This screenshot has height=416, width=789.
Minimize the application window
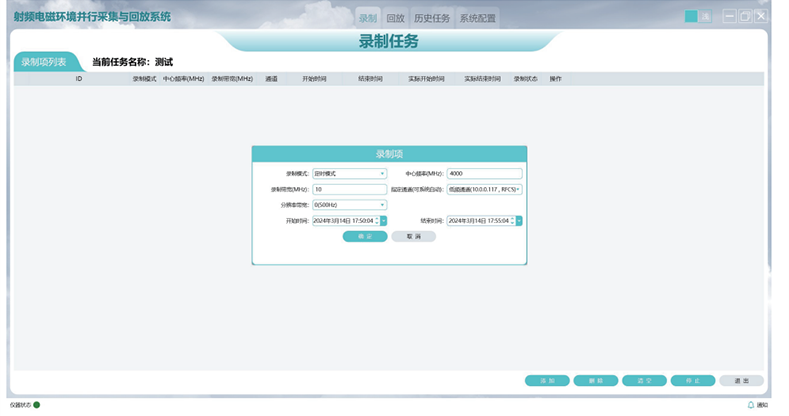coord(730,16)
